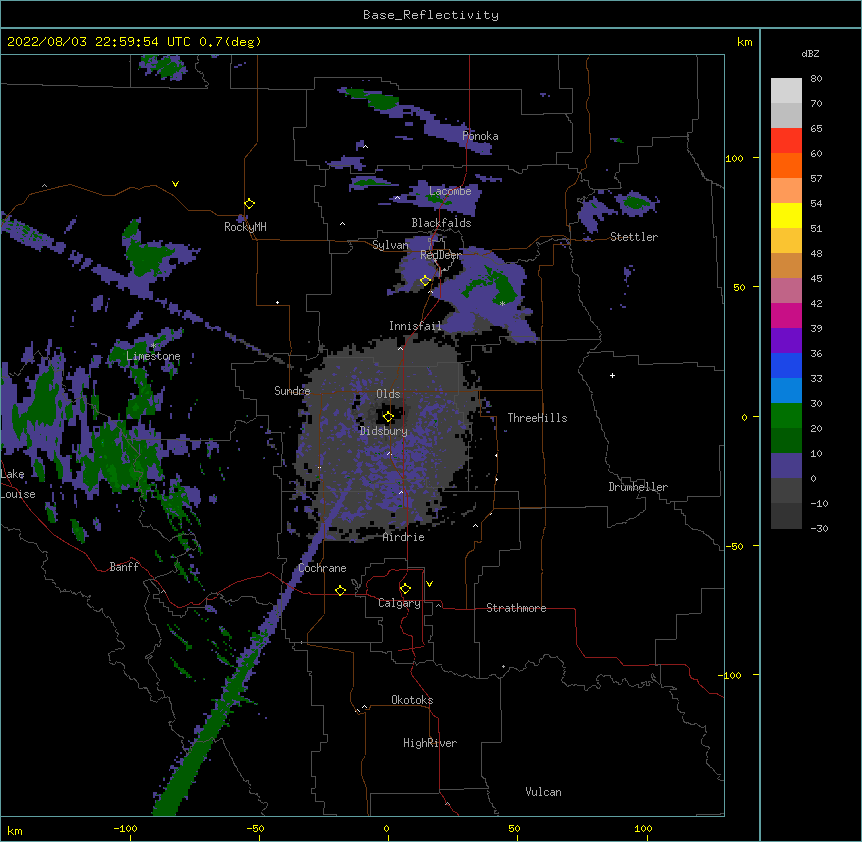
Task: Select the ThreeHills label
Action: coord(537,418)
